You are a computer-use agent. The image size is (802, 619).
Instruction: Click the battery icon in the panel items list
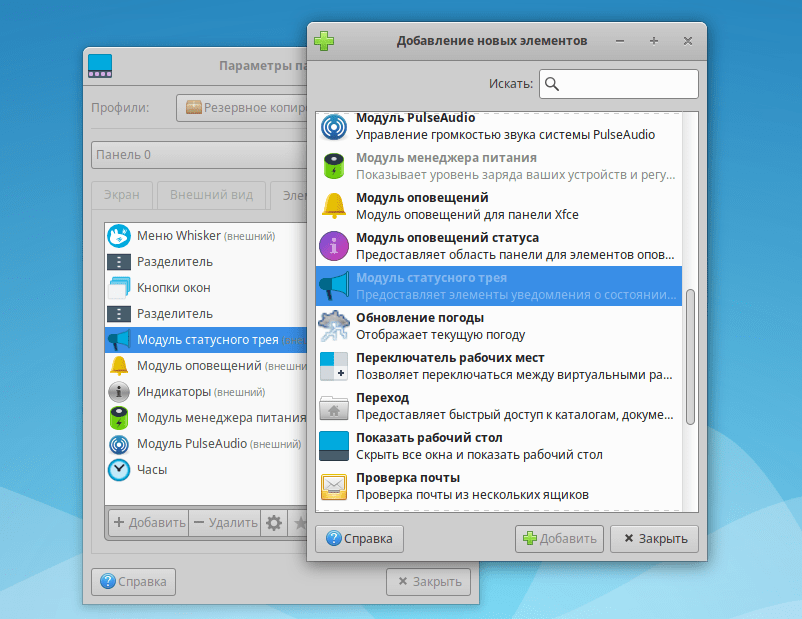119,418
